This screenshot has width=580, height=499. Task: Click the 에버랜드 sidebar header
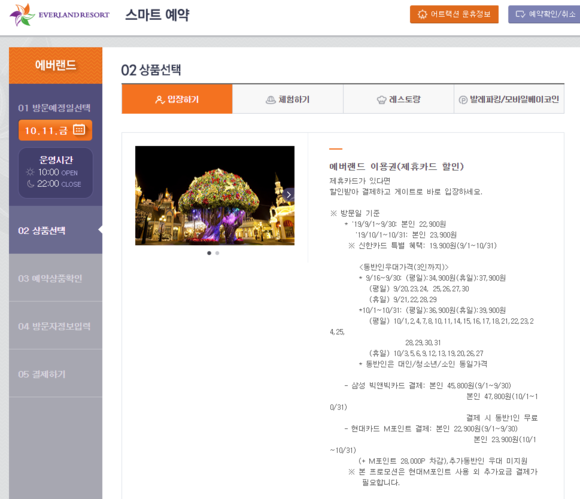click(x=55, y=65)
